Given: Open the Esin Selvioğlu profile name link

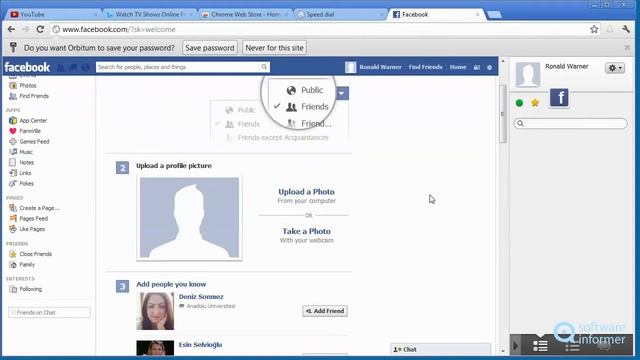Looking at the screenshot, I should pos(200,345).
